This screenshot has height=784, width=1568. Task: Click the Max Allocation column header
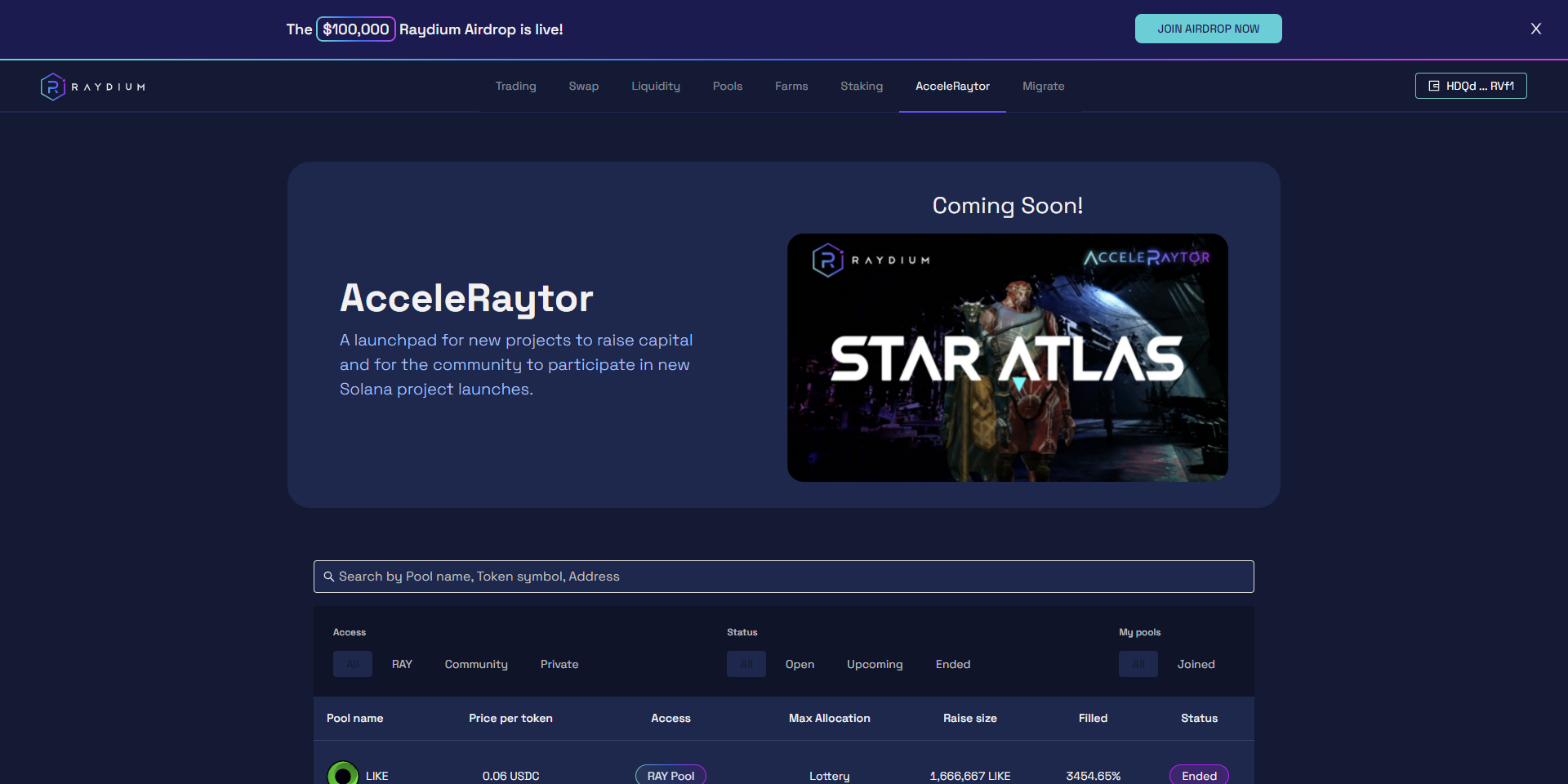pos(829,718)
